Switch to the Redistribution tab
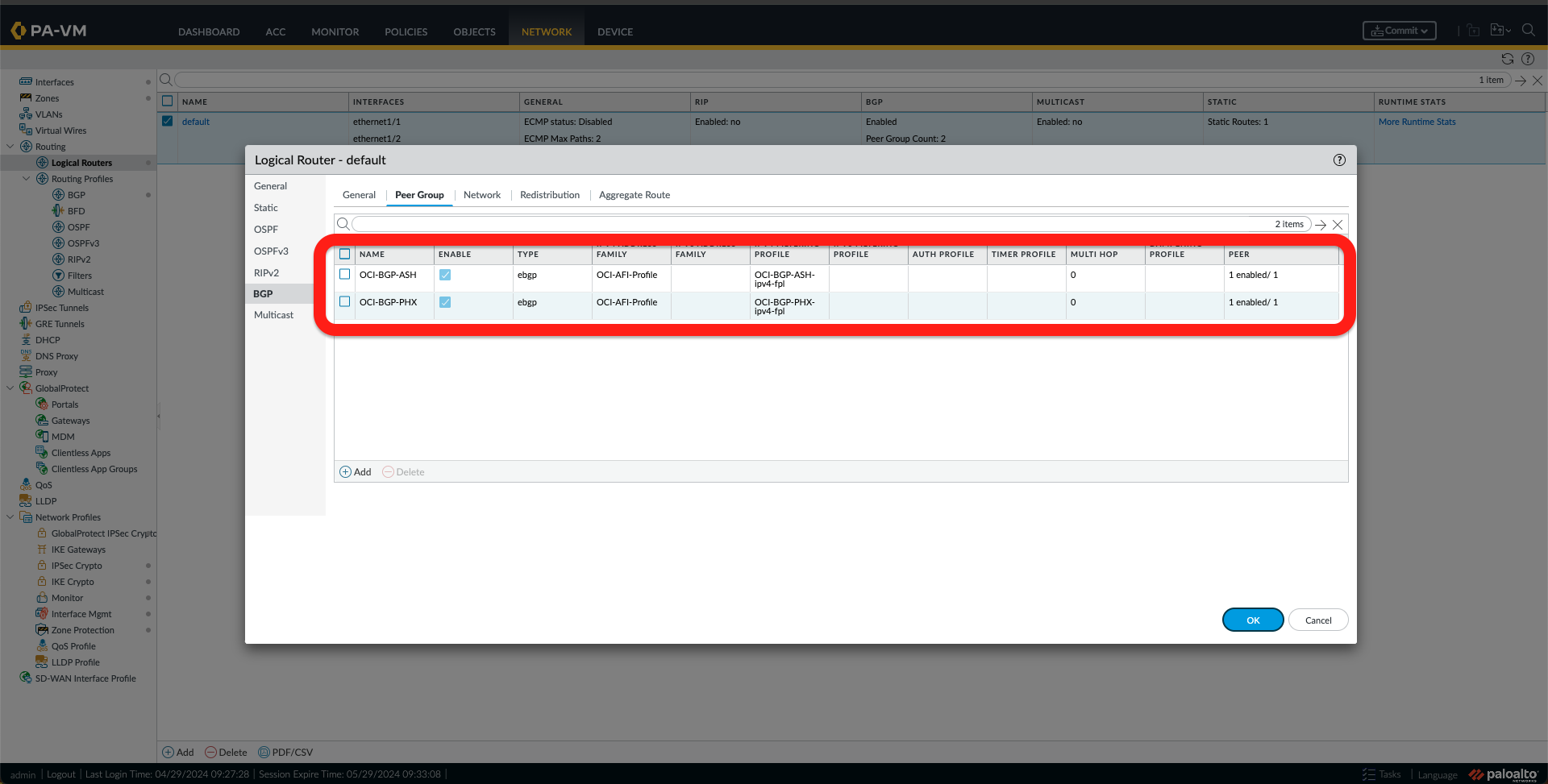The width and height of the screenshot is (1548, 784). pyautogui.click(x=549, y=195)
